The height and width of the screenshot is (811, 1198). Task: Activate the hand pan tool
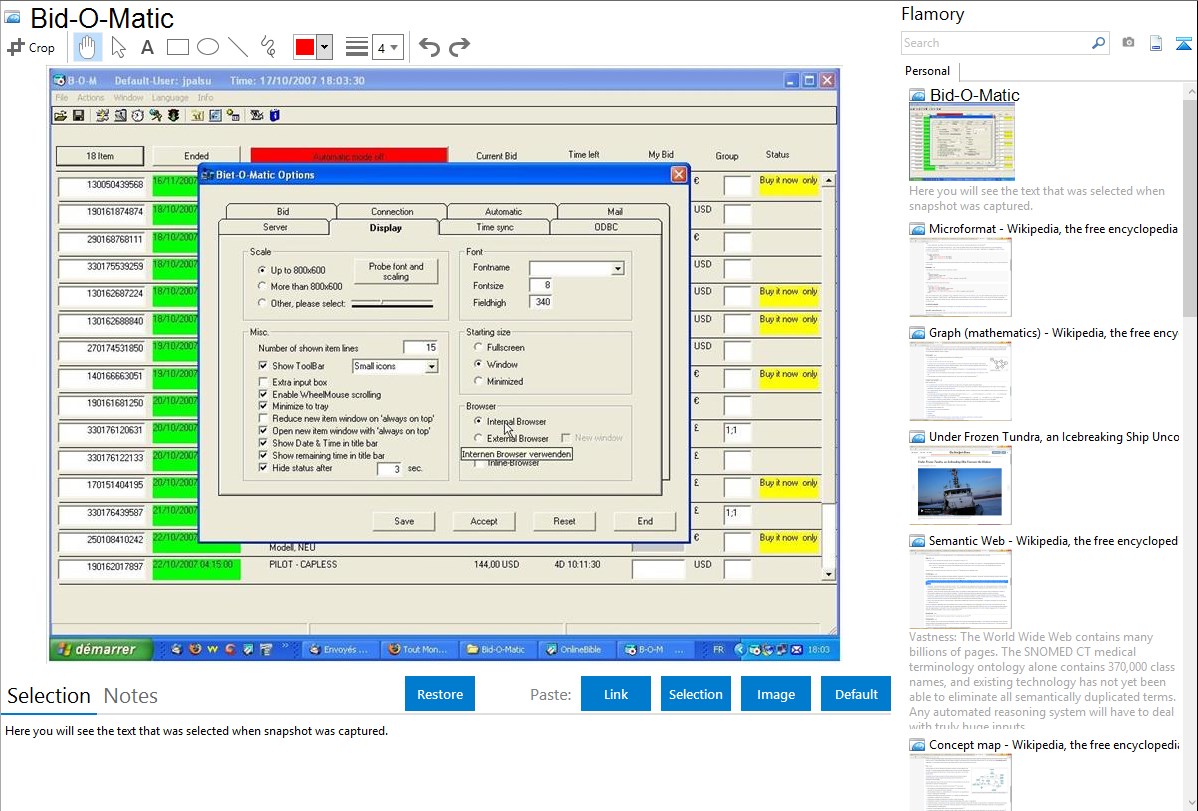87,47
